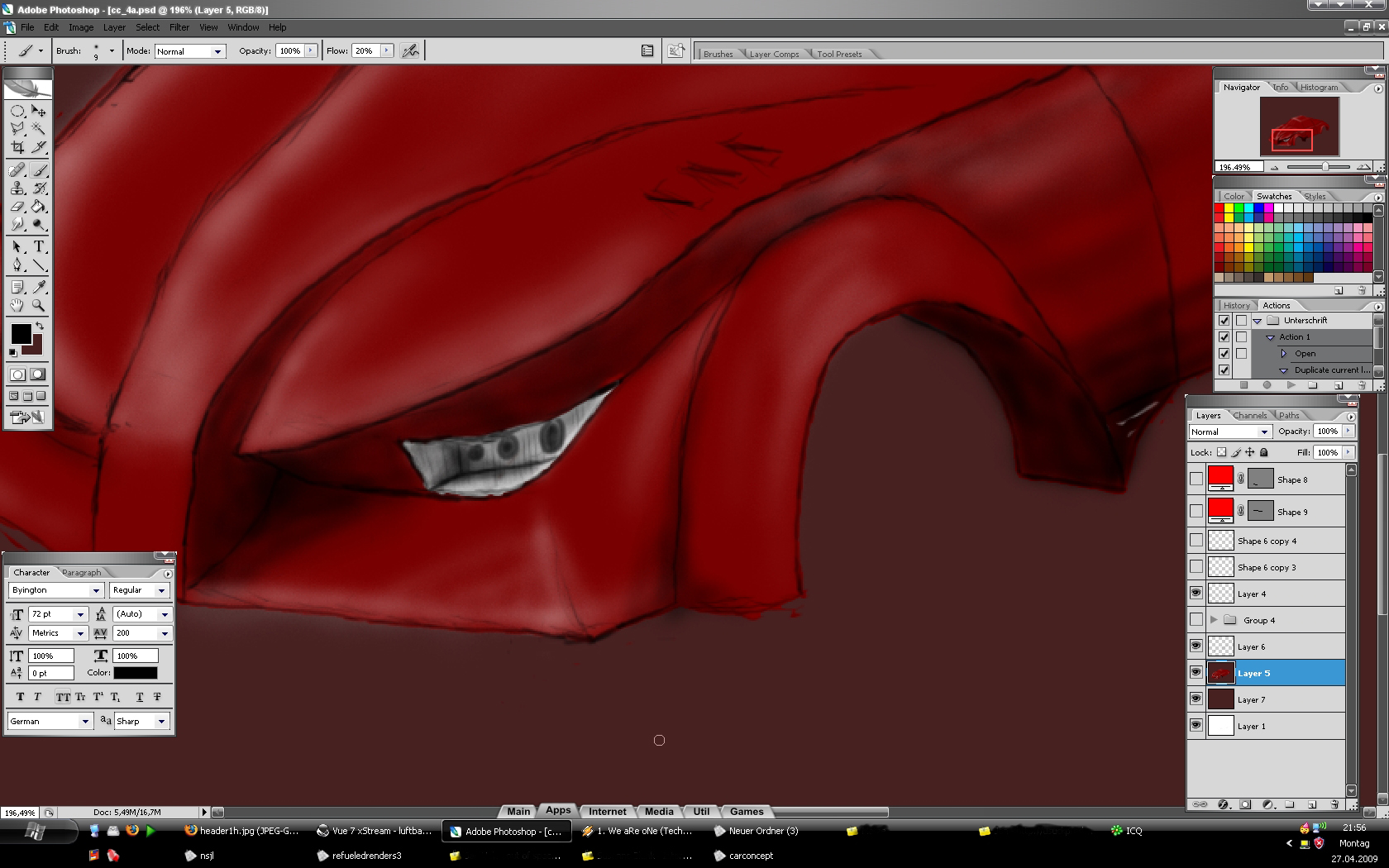Add layer mask in Layers panel
This screenshot has width=1389, height=868.
(1245, 804)
